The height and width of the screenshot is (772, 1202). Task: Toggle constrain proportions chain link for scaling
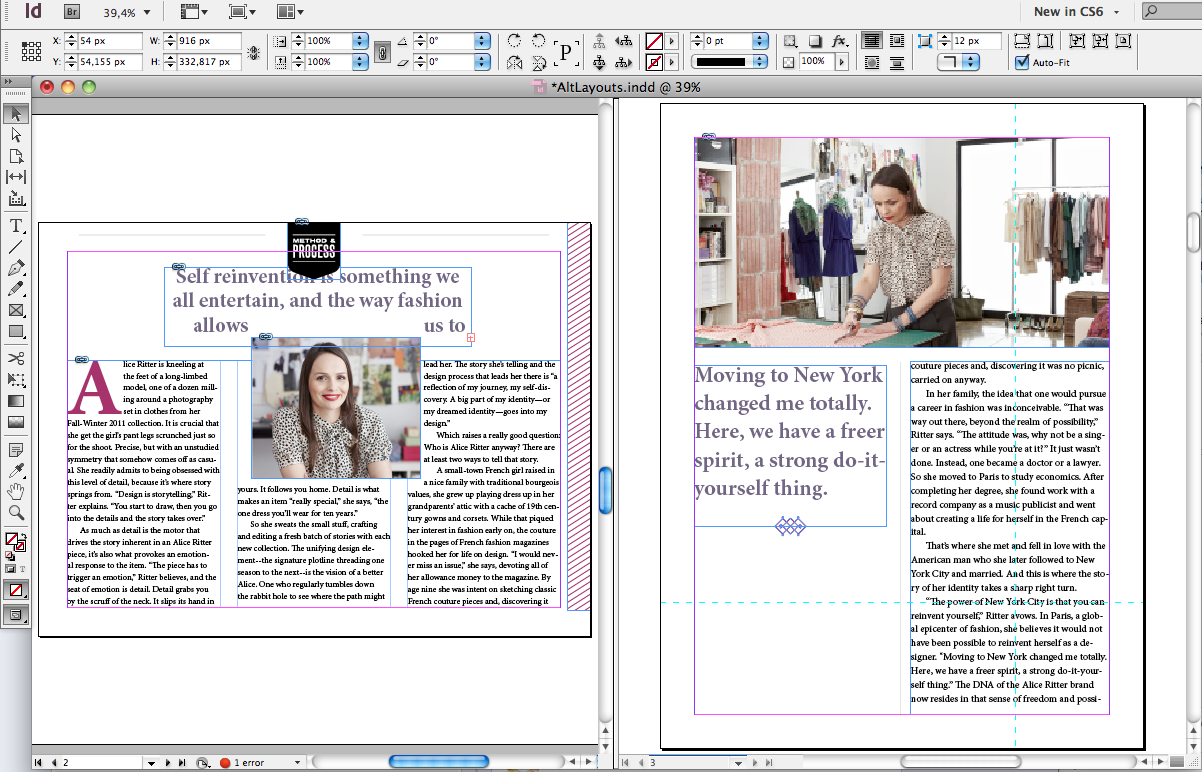[380, 51]
